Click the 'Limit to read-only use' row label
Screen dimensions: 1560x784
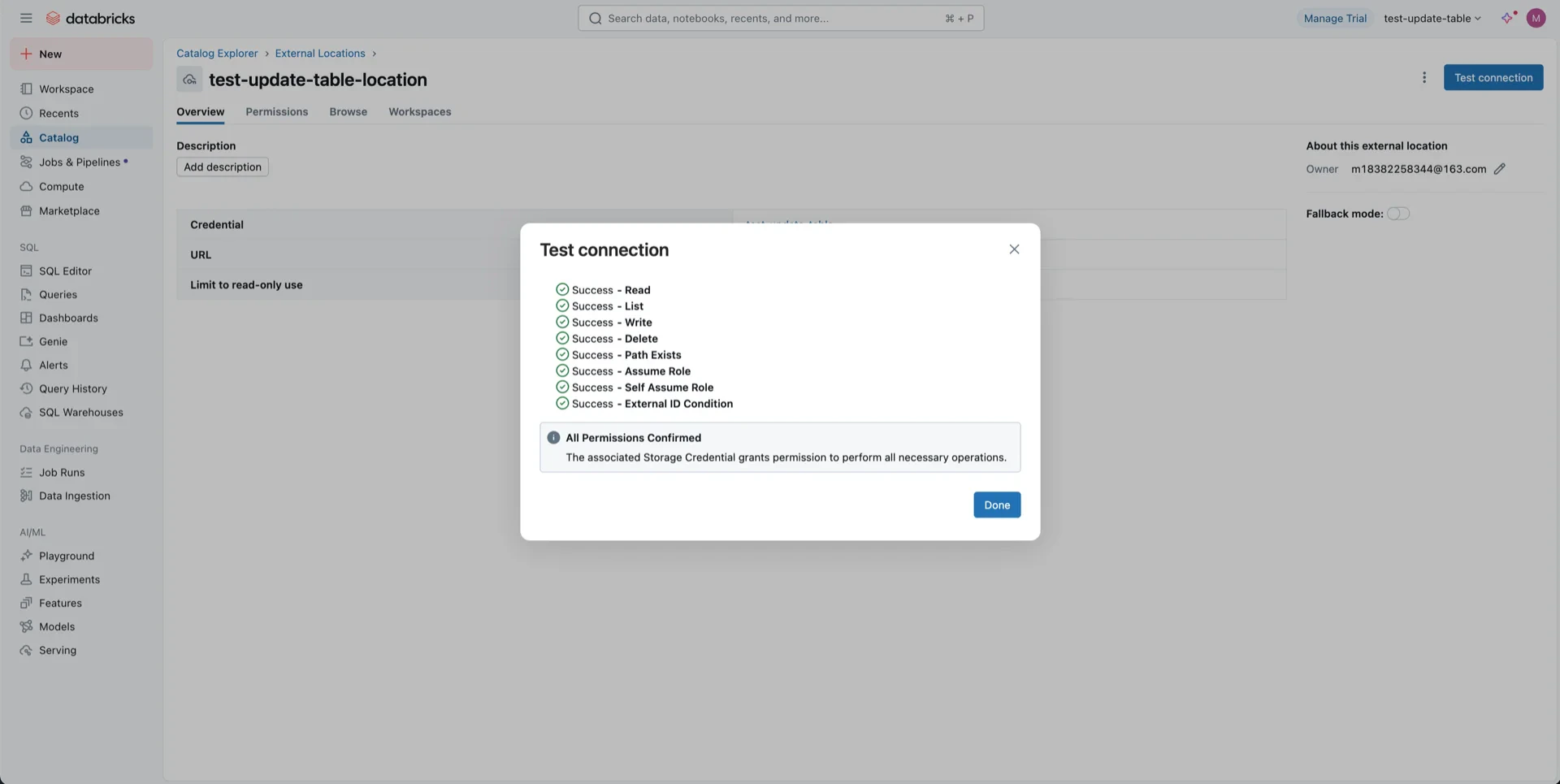click(246, 285)
